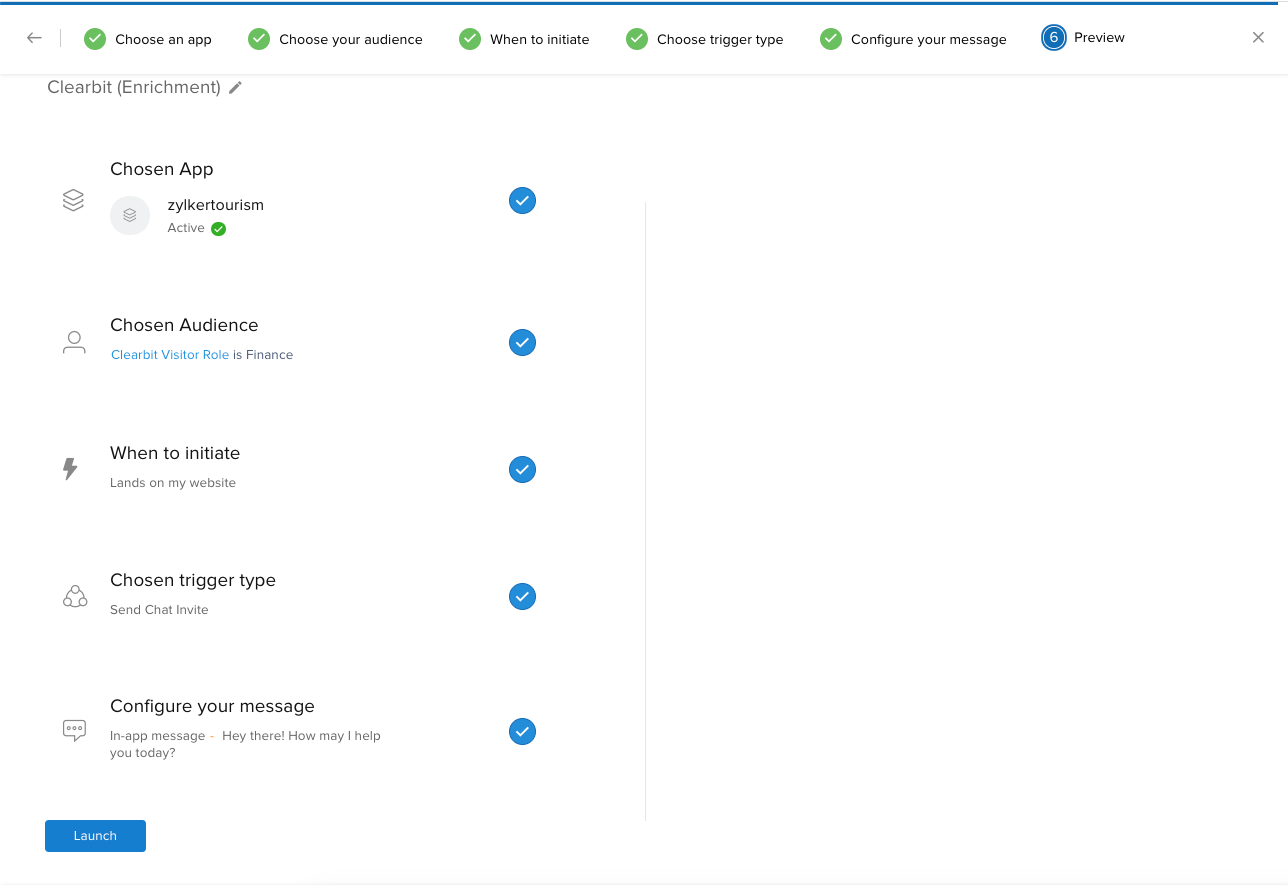This screenshot has width=1288, height=885.
Task: Click the blue check for Chosen trigger type
Action: (522, 597)
